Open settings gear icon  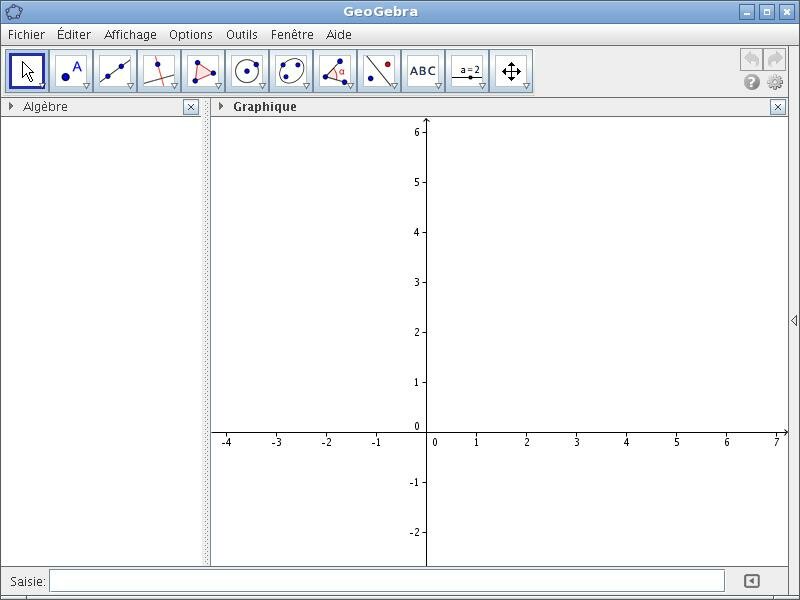775,82
